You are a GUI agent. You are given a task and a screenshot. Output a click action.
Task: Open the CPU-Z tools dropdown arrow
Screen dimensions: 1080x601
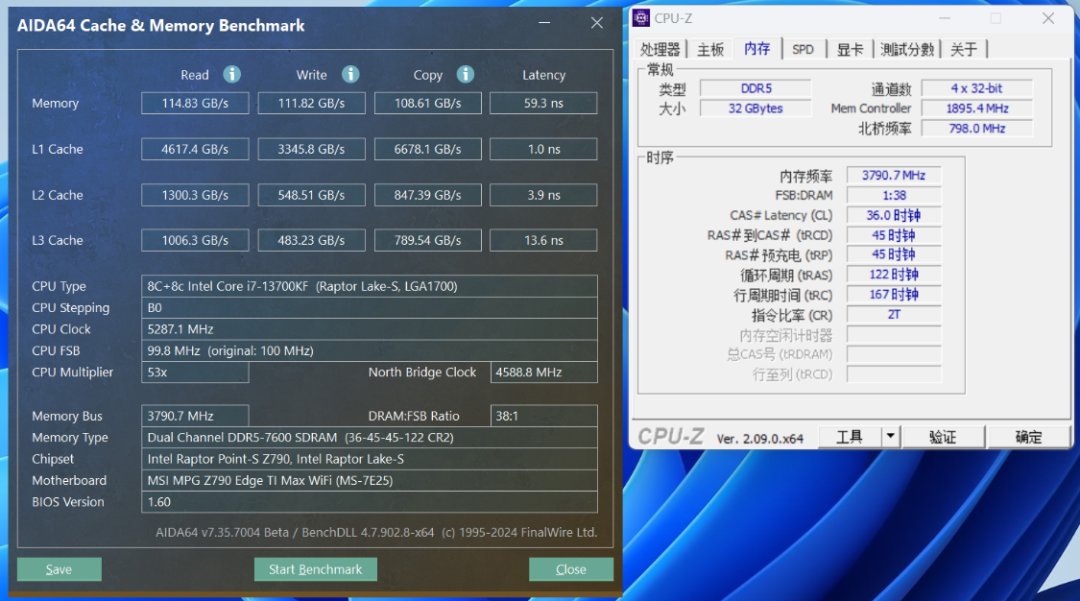(x=890, y=436)
